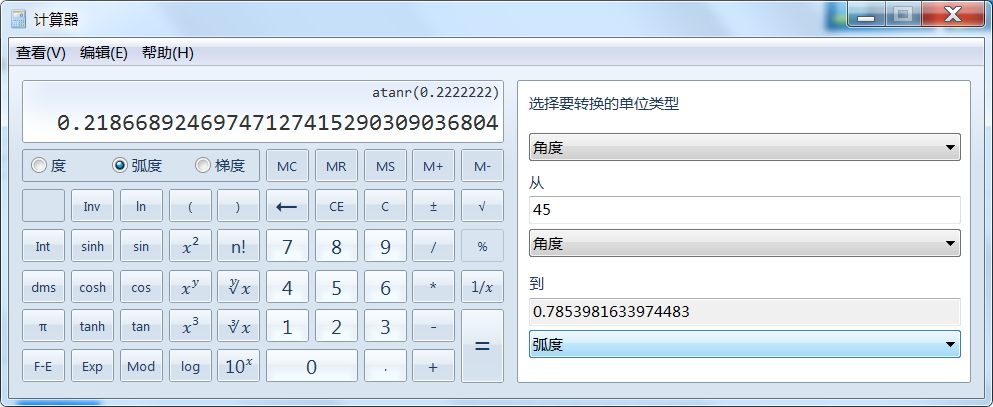The image size is (993, 407).
Task: Click the backspace arrow button
Action: coord(287,206)
